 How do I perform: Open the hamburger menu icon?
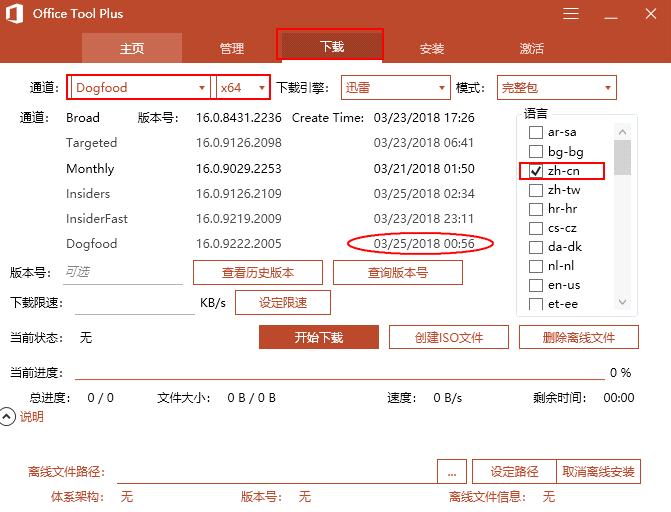click(570, 14)
